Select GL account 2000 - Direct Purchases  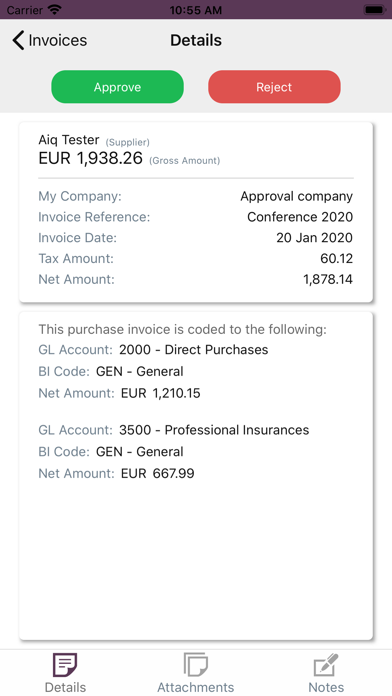point(194,350)
